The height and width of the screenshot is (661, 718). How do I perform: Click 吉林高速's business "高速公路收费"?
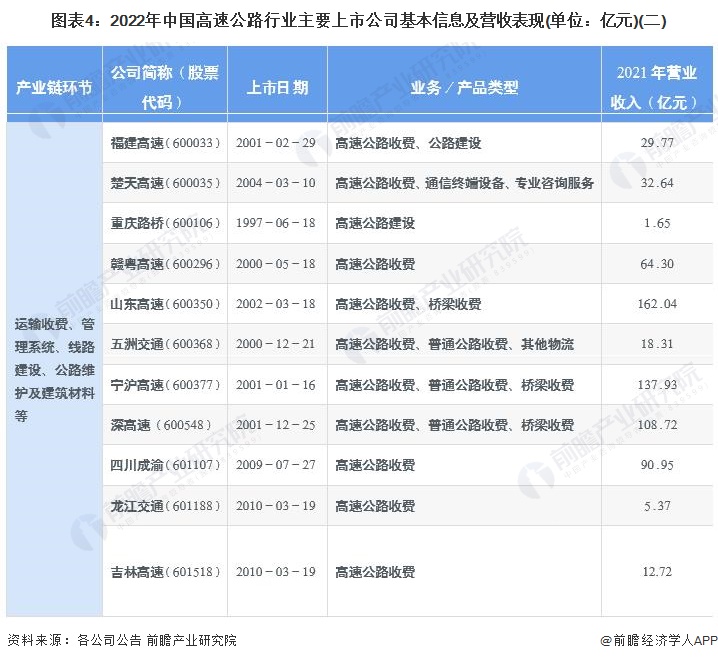coord(375,573)
